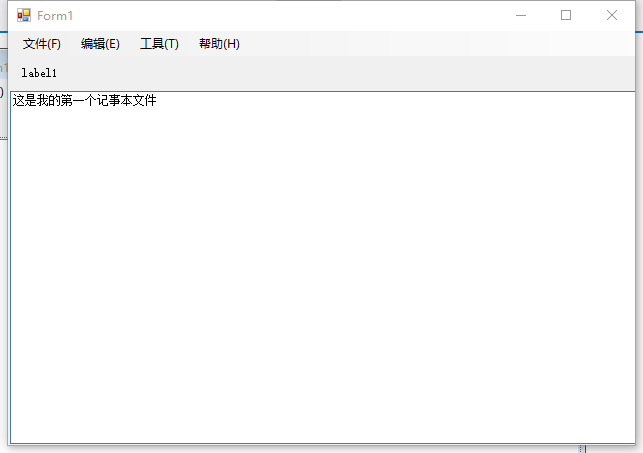The image size is (643, 453).
Task: Close the Form1 window
Action: click(612, 16)
